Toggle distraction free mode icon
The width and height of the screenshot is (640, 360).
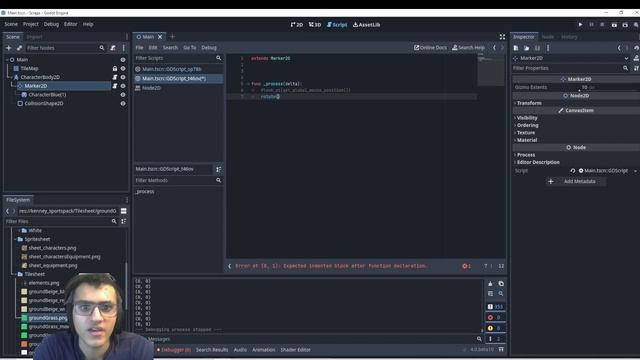[x=502, y=37]
